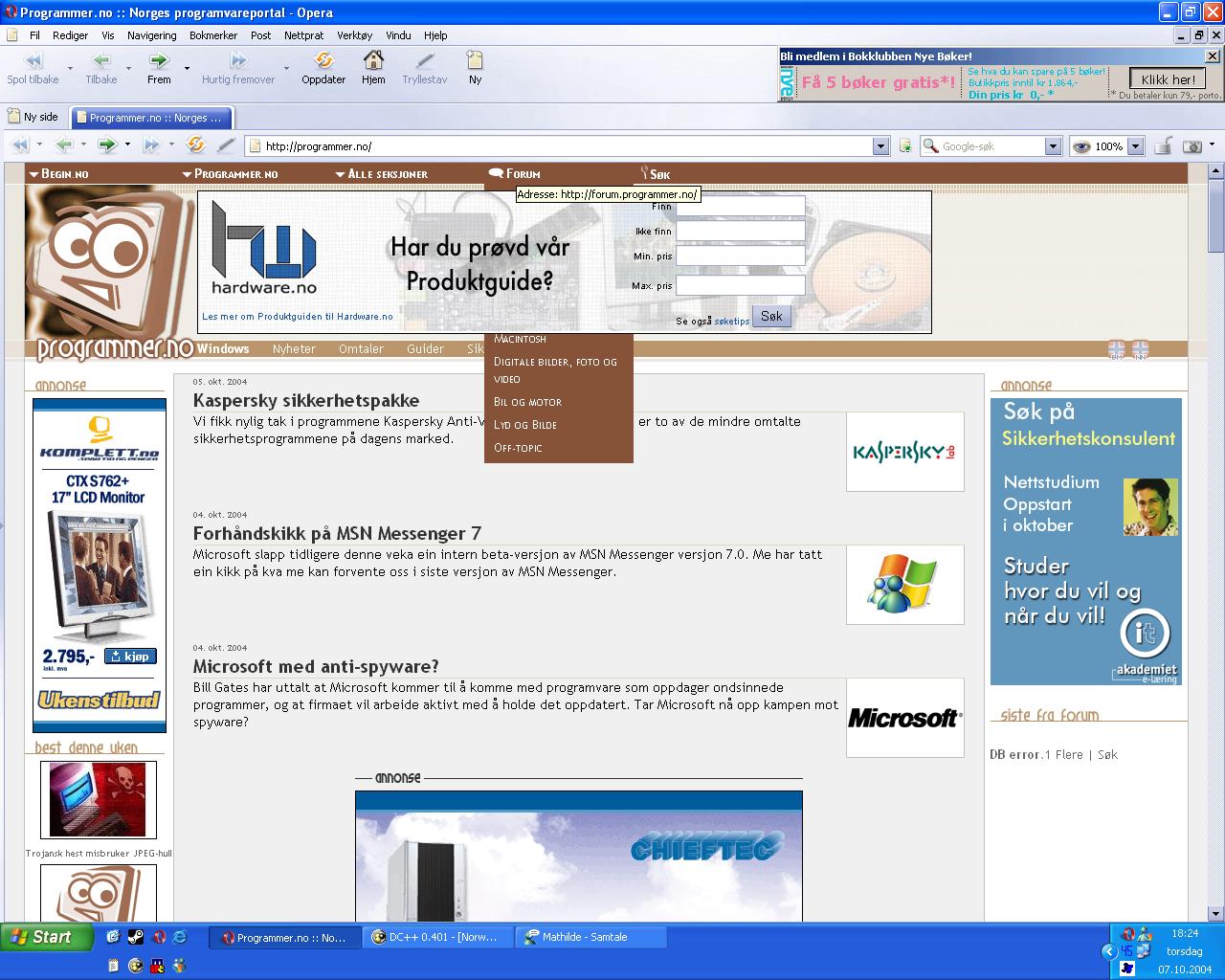1225x980 pixels.
Task: Open the camera images dropdown arrow
Action: (1213, 145)
